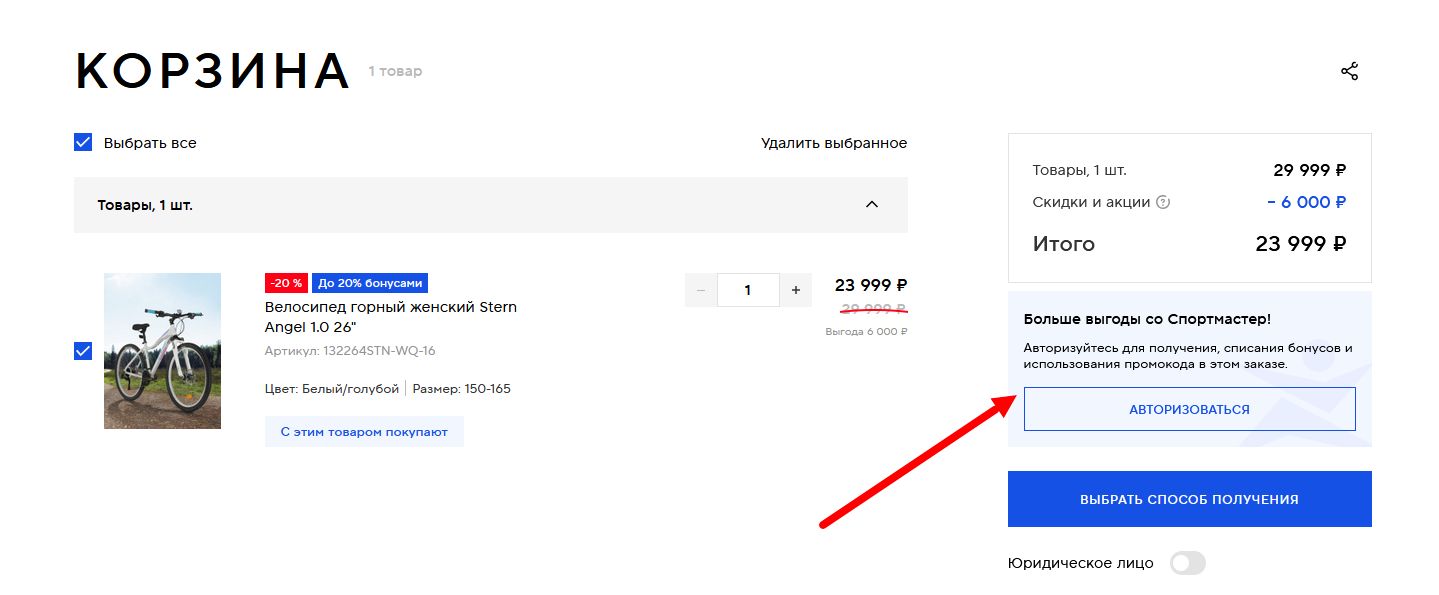Viewport: 1439px width, 595px height.
Task: Click the "До 20% бонусами" badge
Action: coord(370,283)
